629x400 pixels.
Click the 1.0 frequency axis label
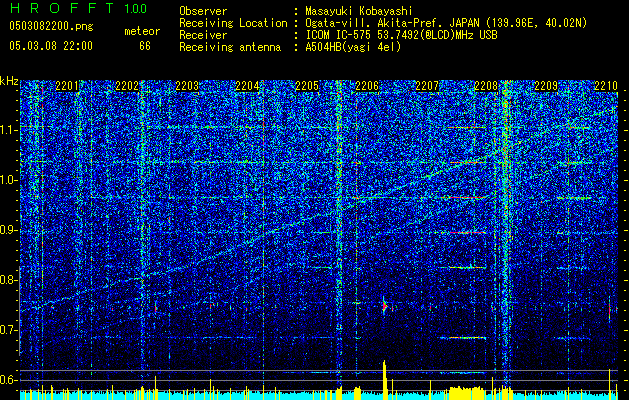click(x=8, y=180)
